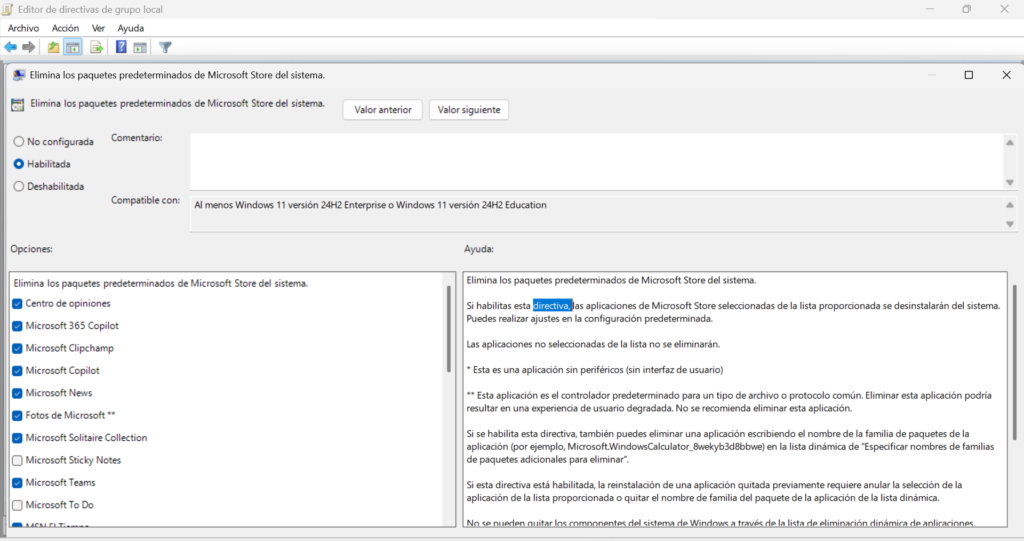
Task: Click the Back arrow in the toolbar
Action: tap(10, 47)
